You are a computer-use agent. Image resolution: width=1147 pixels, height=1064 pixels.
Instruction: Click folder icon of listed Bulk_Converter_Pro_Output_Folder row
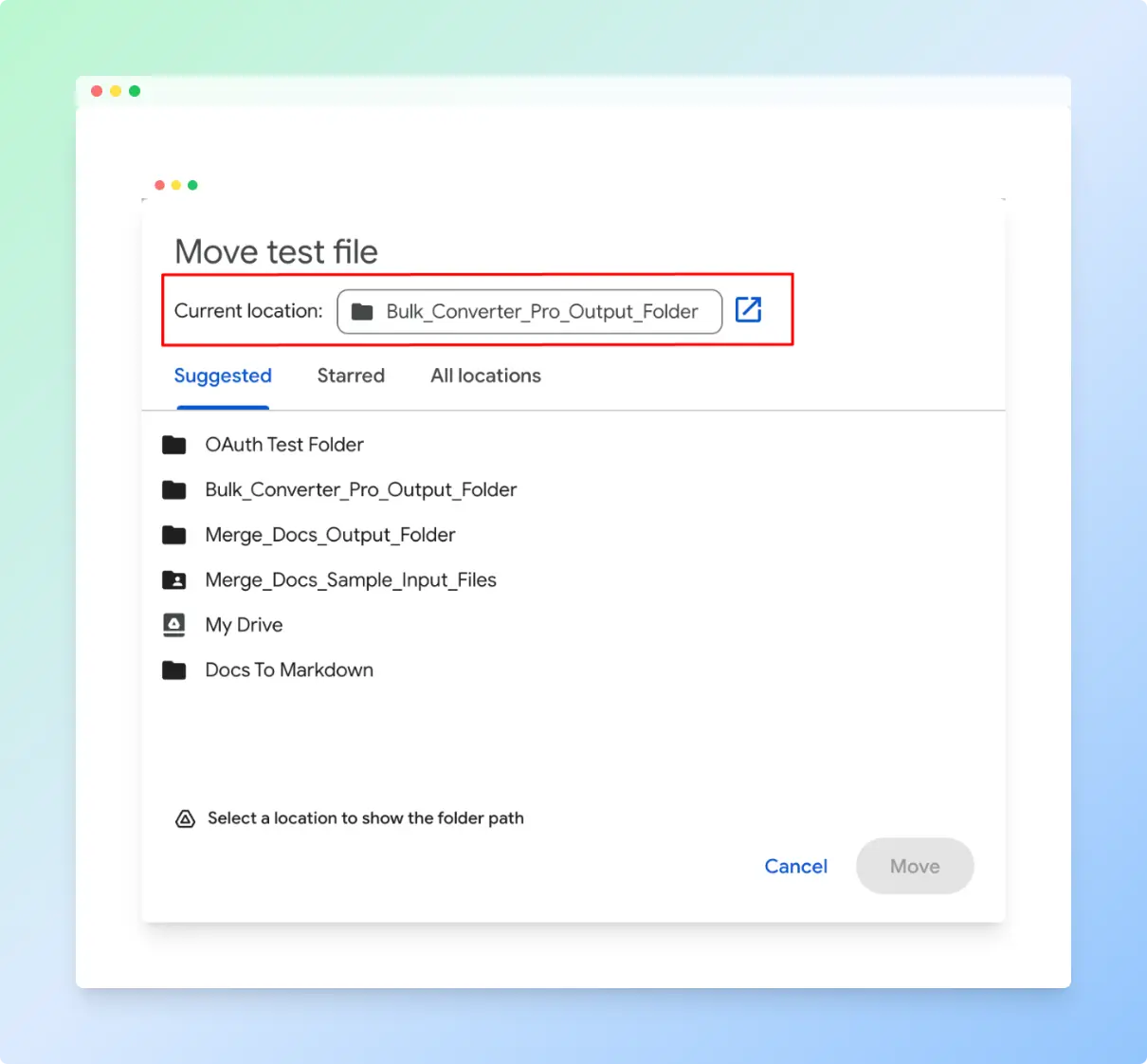tap(174, 489)
